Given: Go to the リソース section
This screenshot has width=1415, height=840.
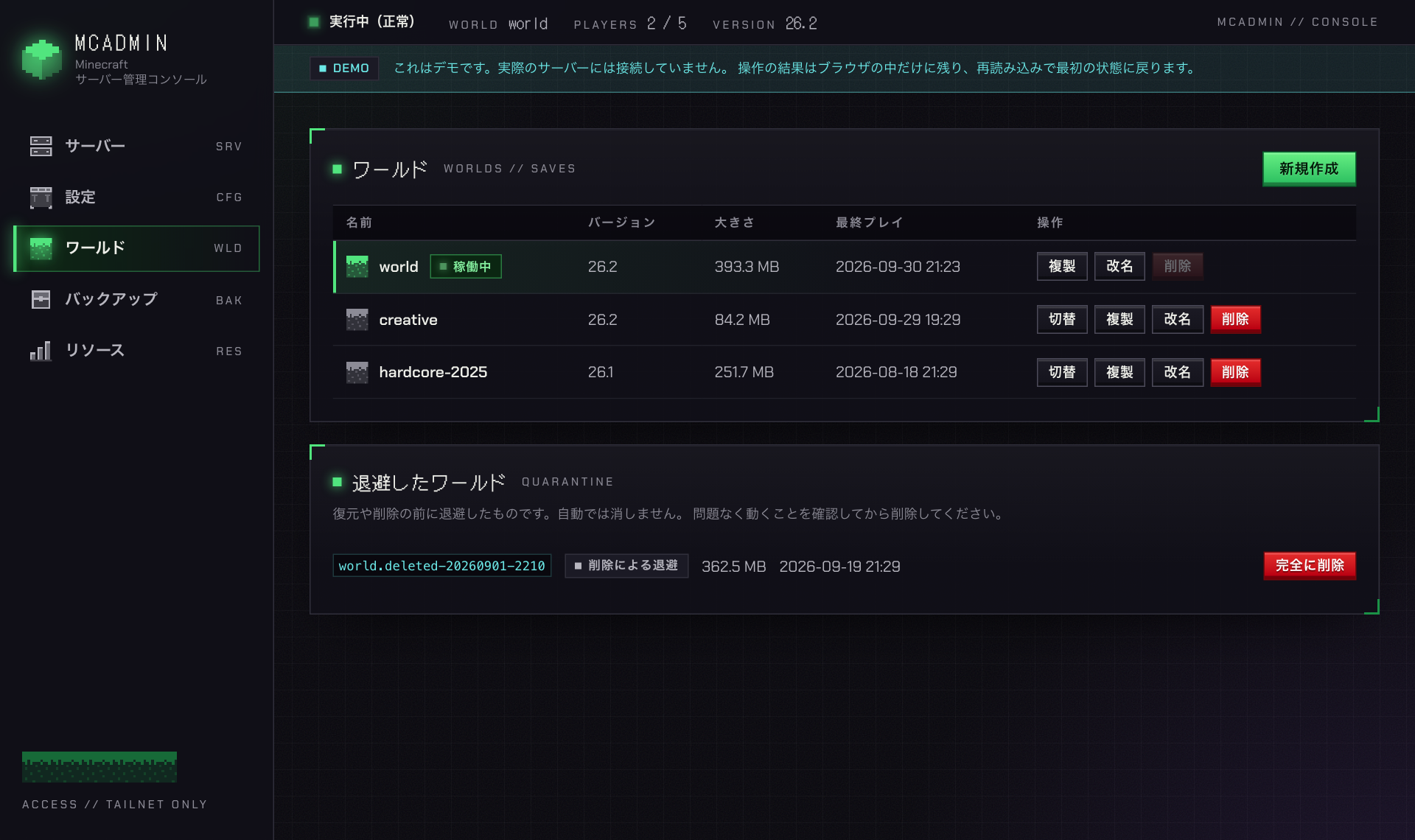Looking at the screenshot, I should (x=136, y=351).
